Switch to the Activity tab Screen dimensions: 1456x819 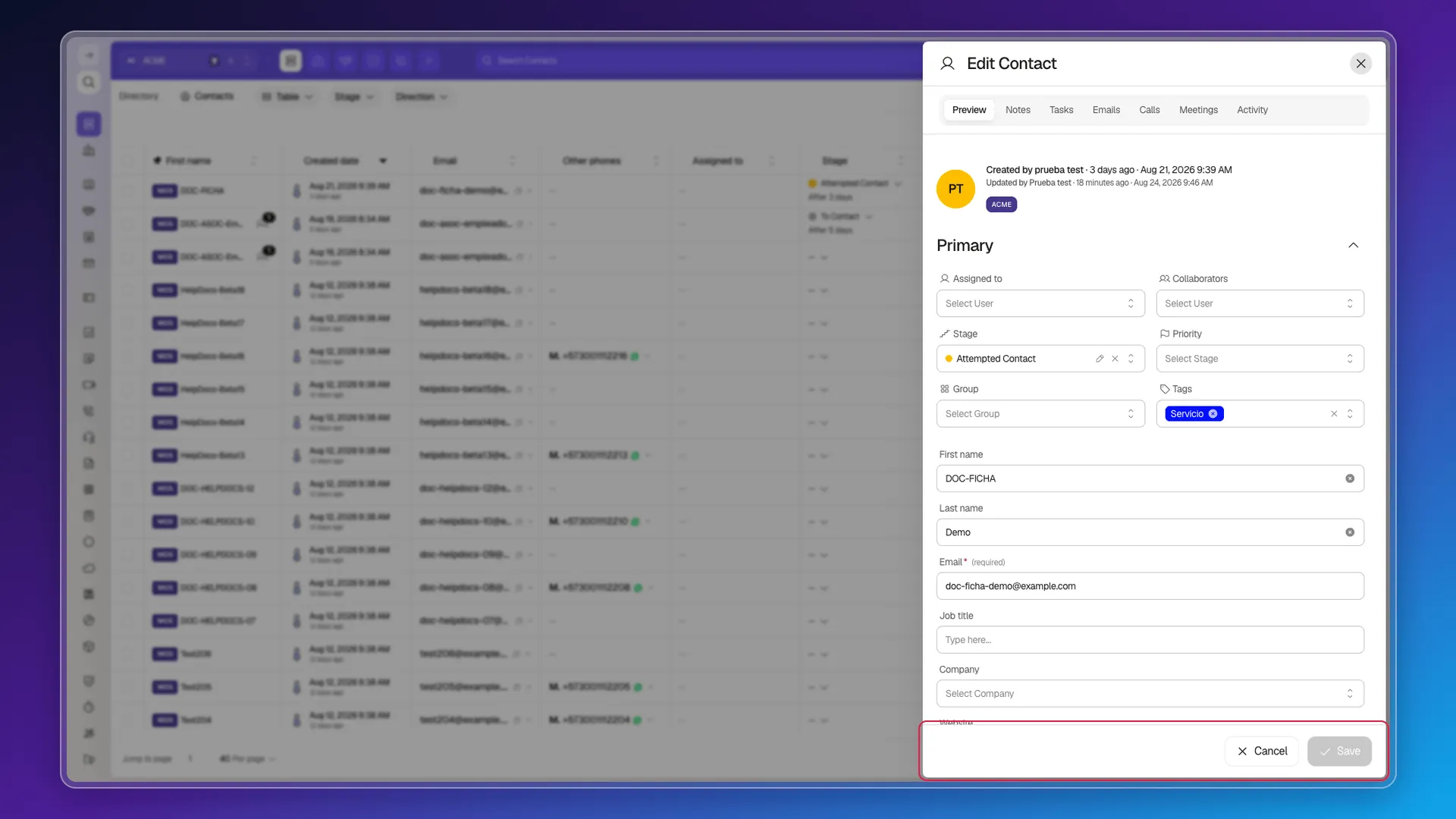(1252, 110)
